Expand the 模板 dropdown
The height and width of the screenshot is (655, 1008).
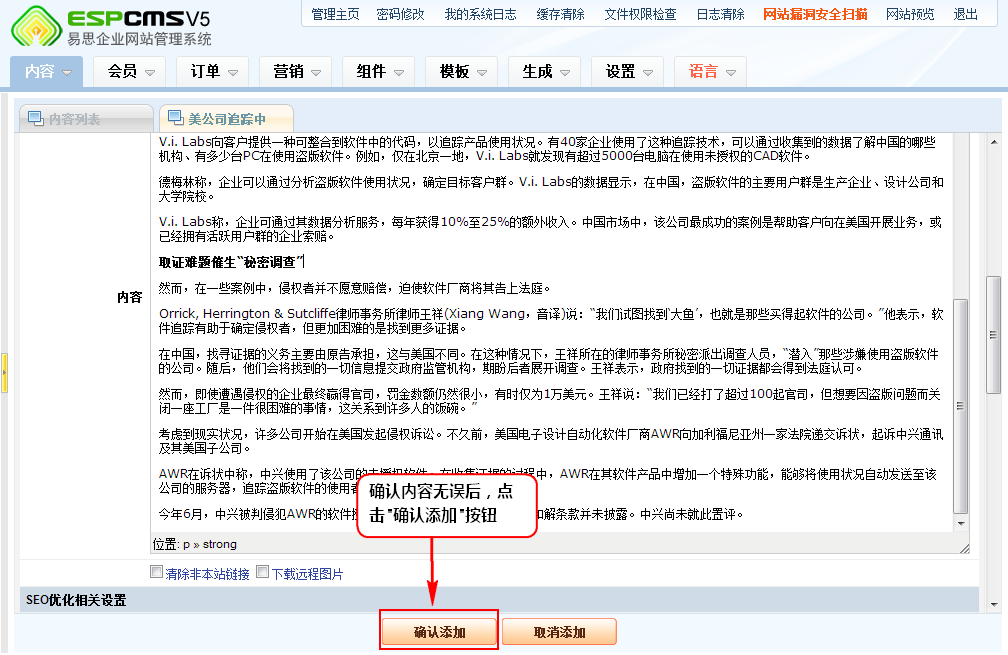pyautogui.click(x=461, y=71)
